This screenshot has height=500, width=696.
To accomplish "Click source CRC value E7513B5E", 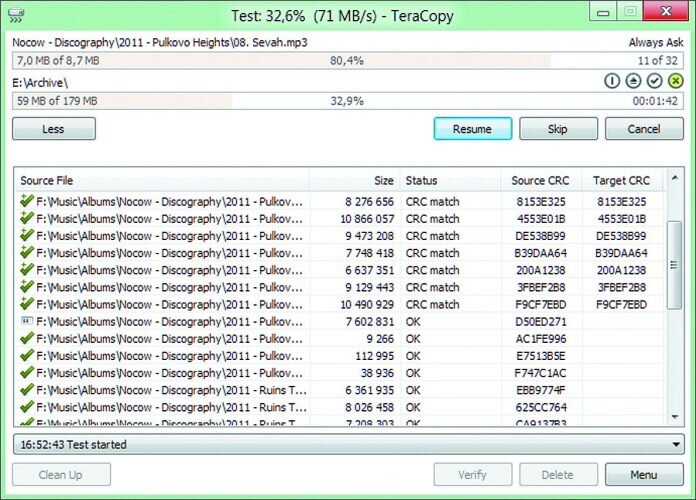I will coord(541,356).
